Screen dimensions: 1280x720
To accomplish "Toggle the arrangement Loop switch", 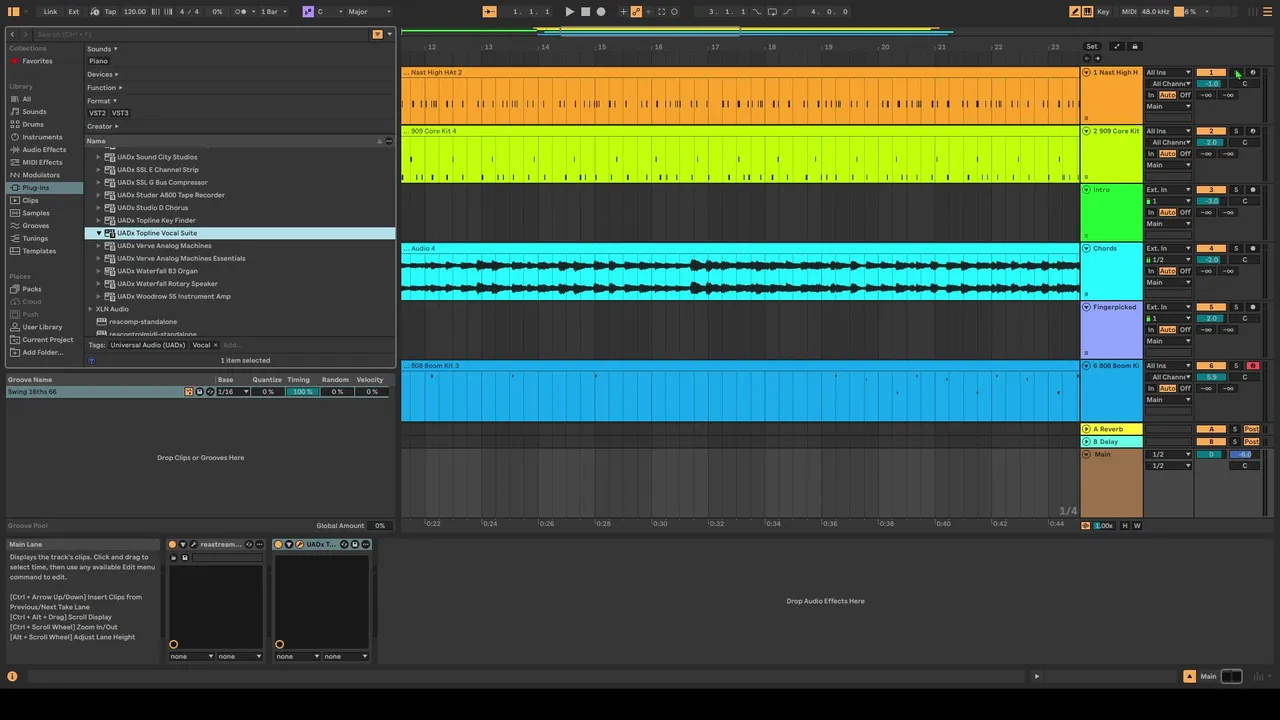I will point(772,12).
